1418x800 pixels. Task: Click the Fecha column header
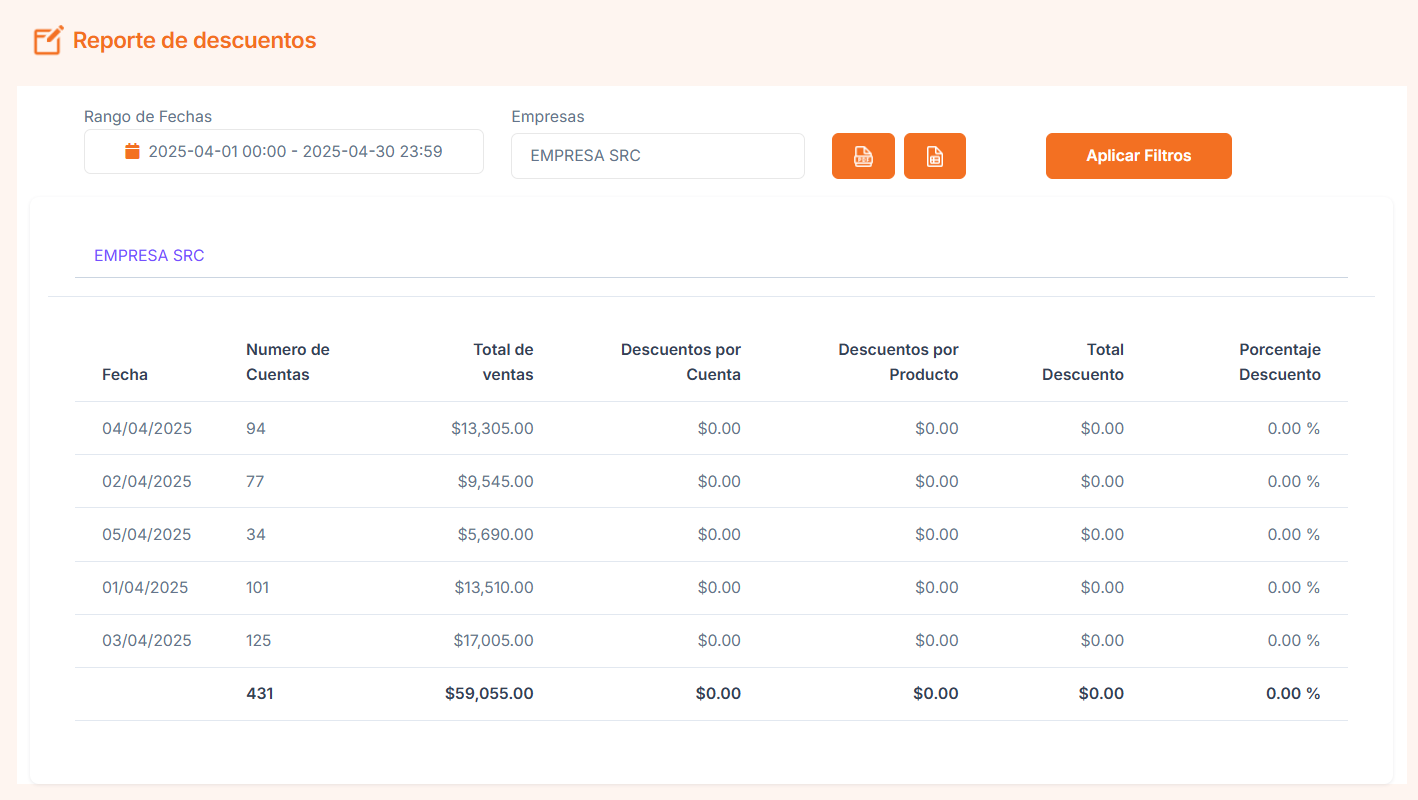click(x=125, y=375)
